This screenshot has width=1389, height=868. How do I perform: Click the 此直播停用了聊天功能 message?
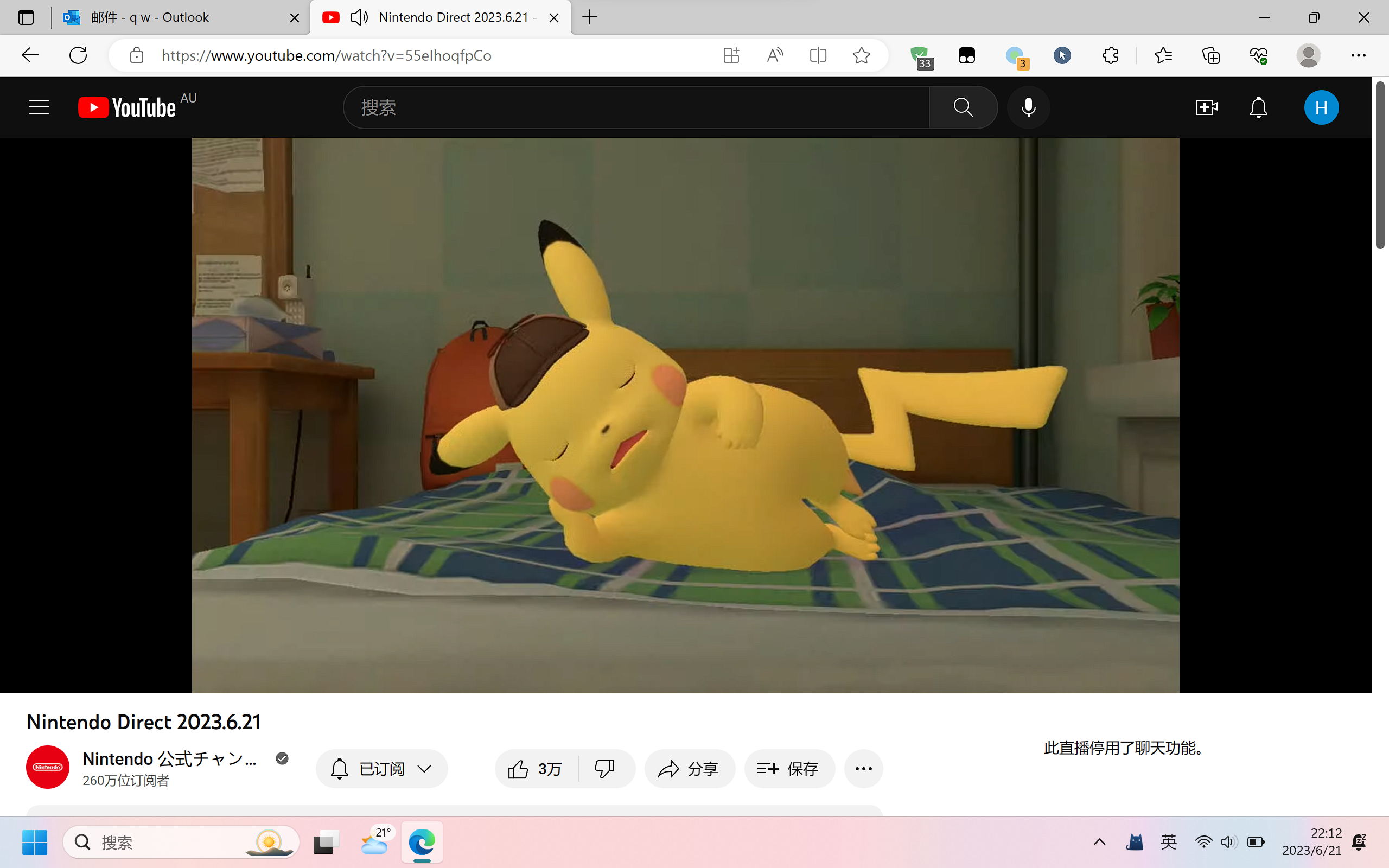1124,748
